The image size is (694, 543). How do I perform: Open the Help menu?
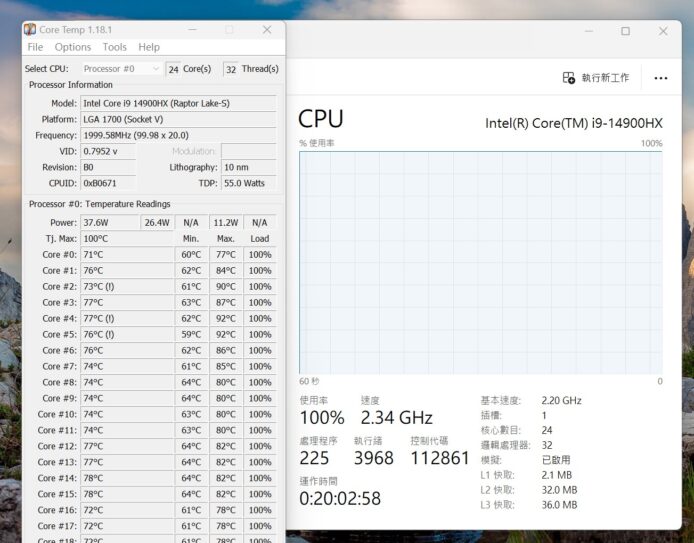click(149, 47)
